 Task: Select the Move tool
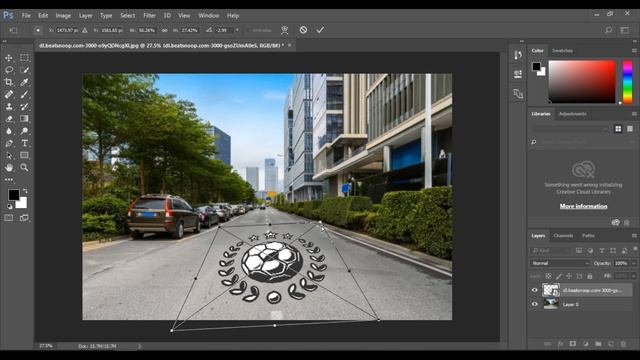pos(9,58)
